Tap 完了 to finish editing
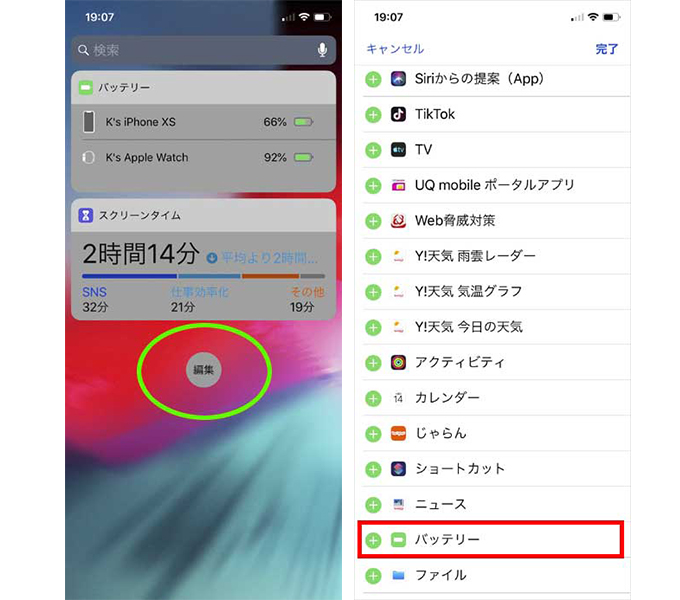The width and height of the screenshot is (680, 600). 606,49
